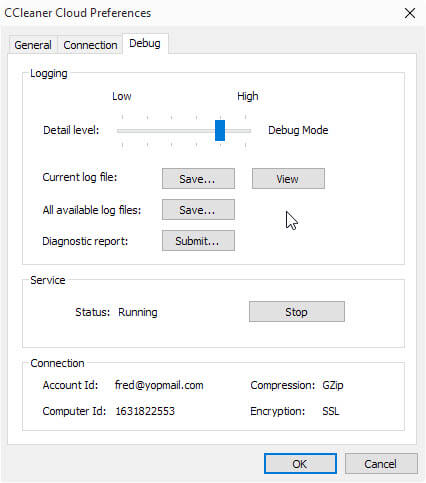Click the Diagnostic report label
Screen dimensions: 426x483
point(85,241)
